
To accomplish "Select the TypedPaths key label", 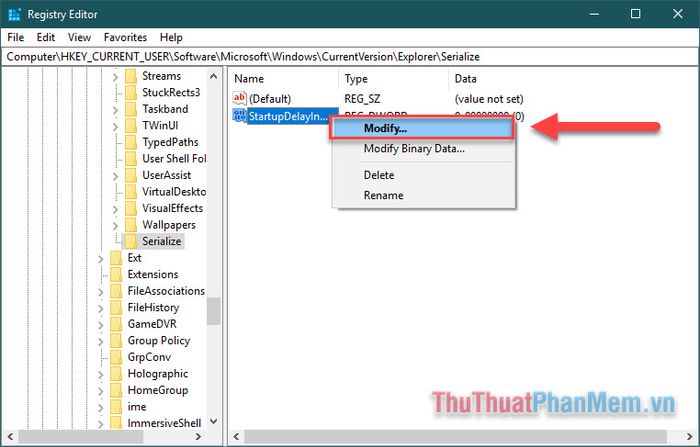I will (x=170, y=142).
